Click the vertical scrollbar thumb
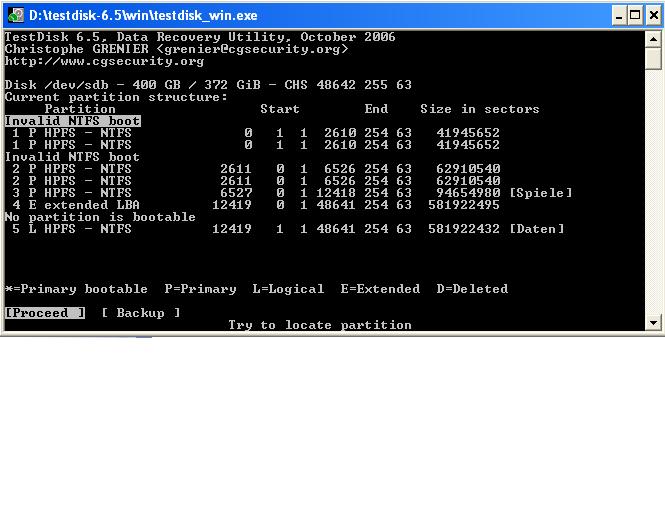This screenshot has height=512, width=665. (653, 58)
